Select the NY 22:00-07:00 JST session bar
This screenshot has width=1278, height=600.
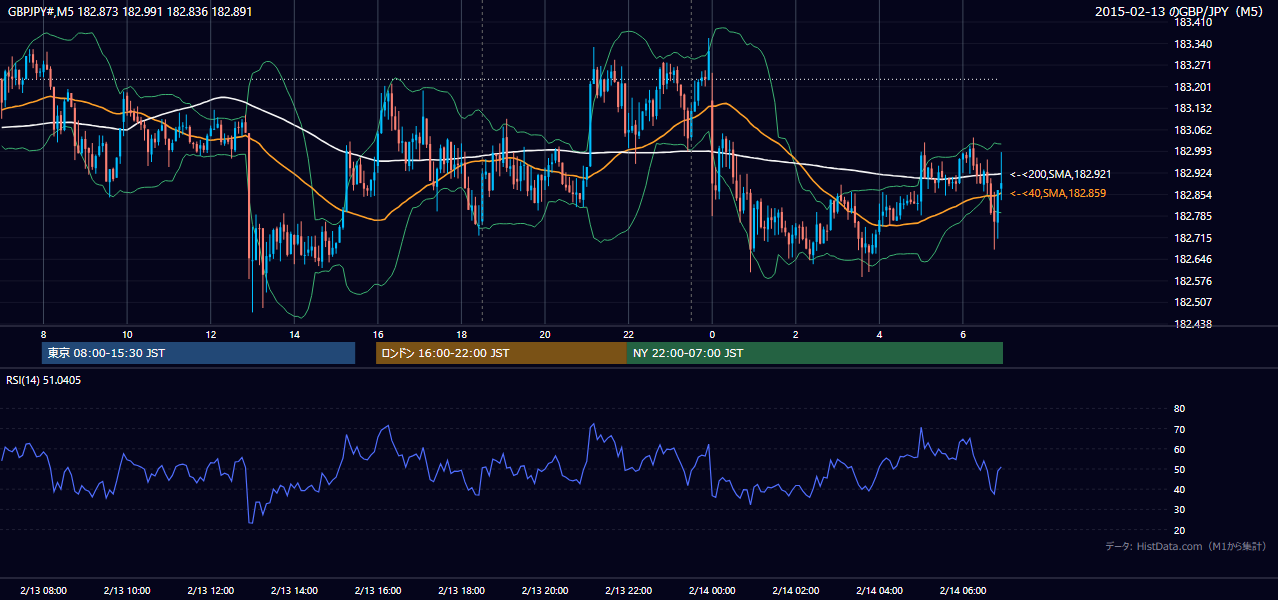(x=815, y=353)
